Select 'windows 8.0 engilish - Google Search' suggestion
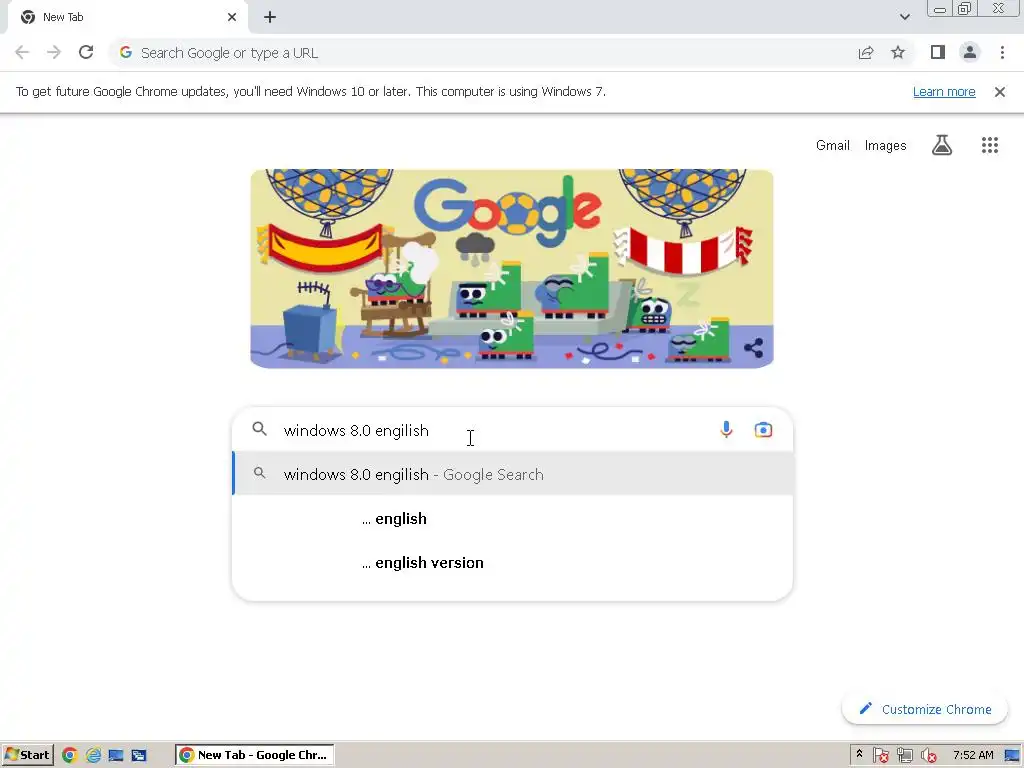Screen dimensions: 1024x768 point(513,474)
